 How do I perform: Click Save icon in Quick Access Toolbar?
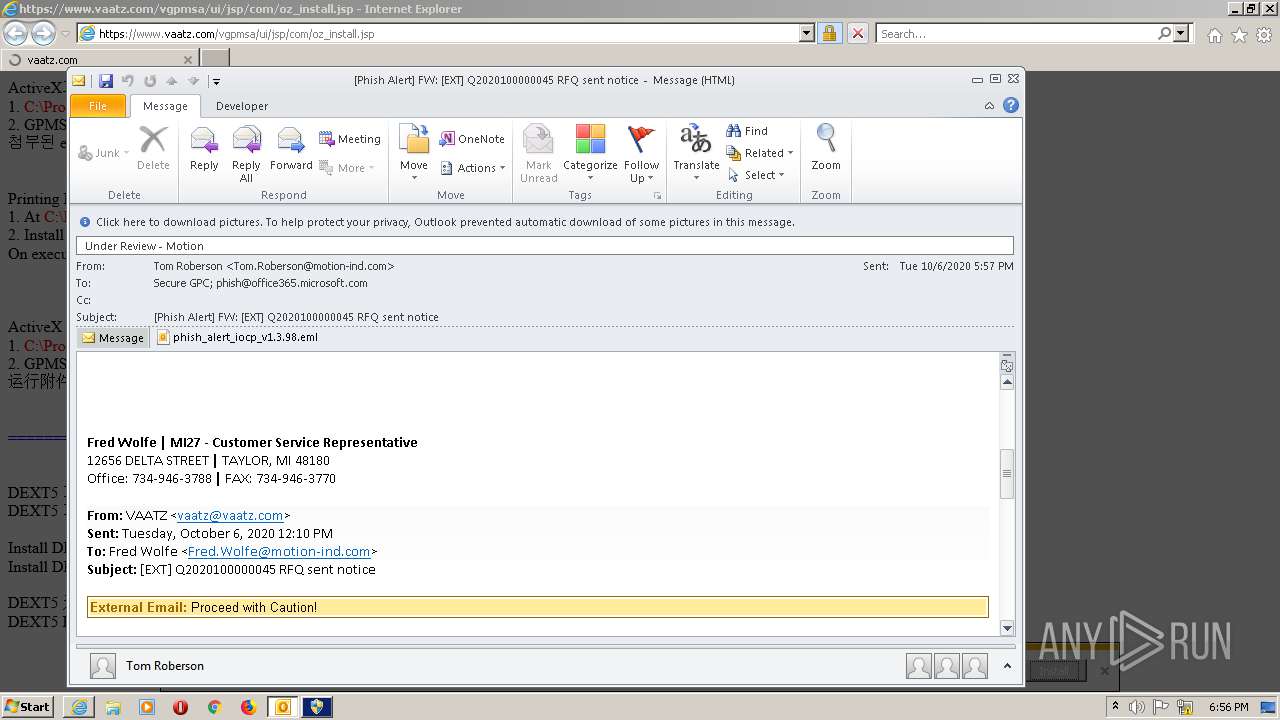[105, 81]
